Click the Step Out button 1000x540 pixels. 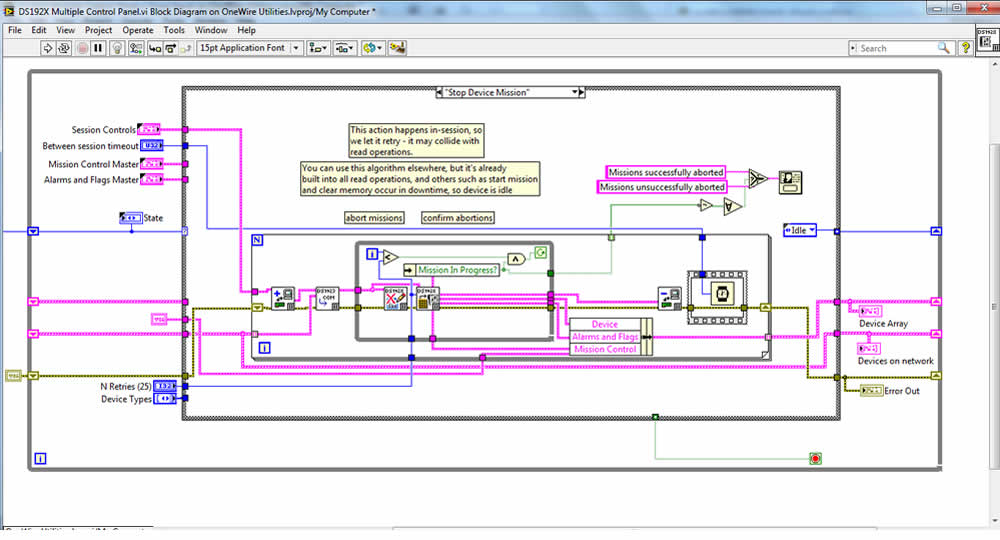click(x=186, y=48)
